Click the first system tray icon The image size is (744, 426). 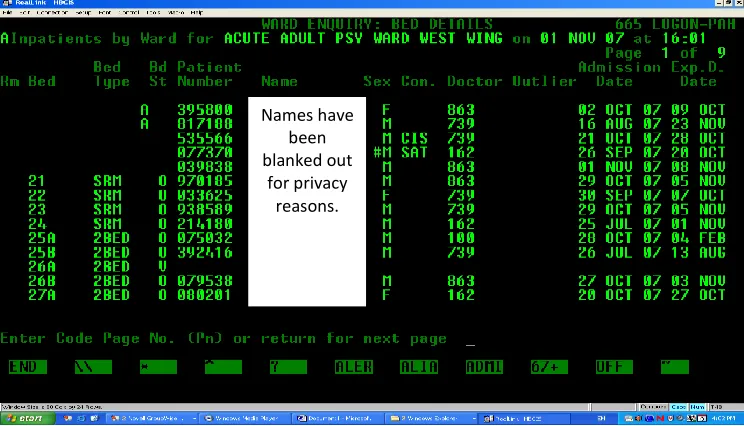(x=629, y=418)
